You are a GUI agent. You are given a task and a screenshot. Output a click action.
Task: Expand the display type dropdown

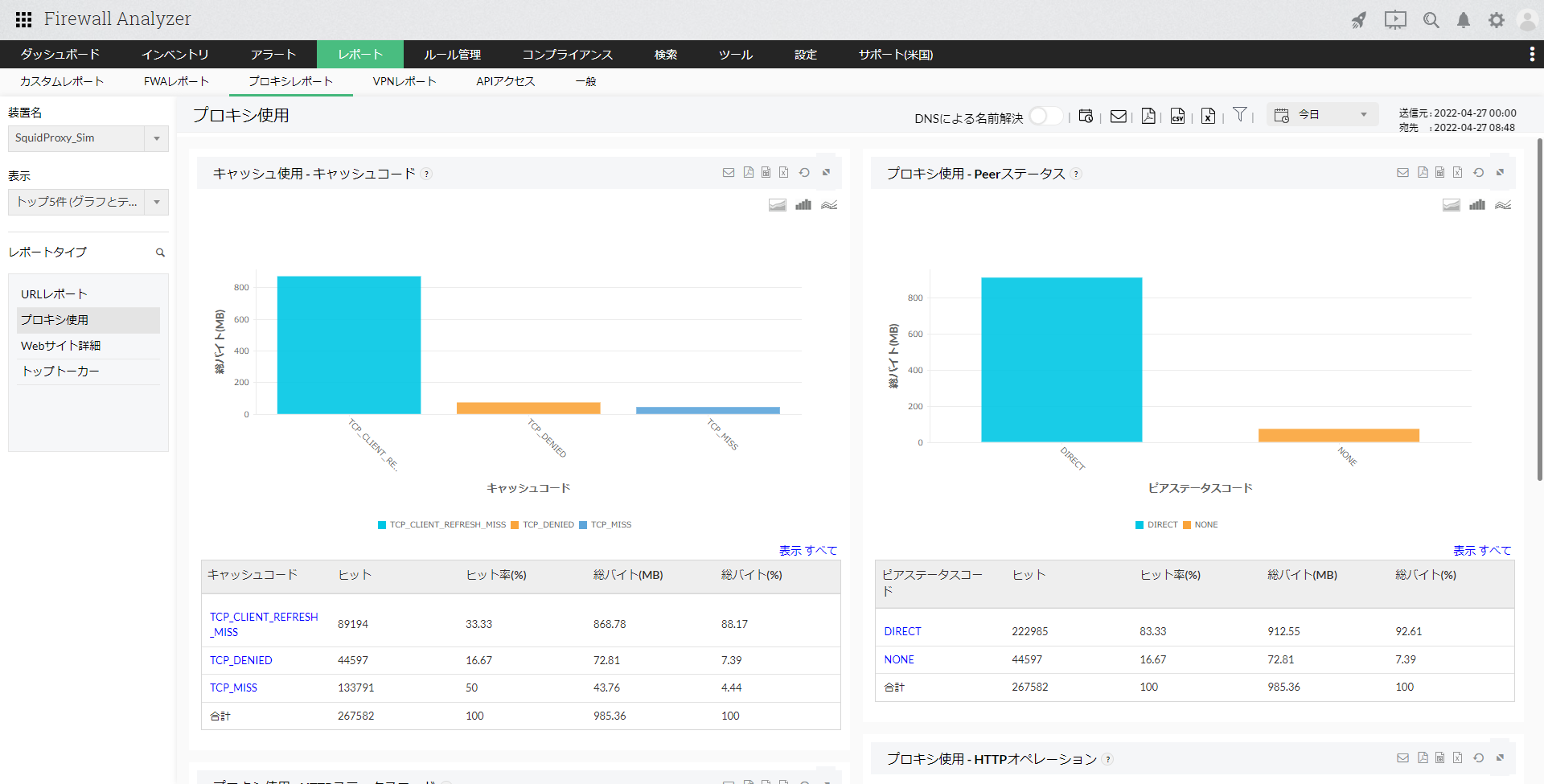pos(156,202)
